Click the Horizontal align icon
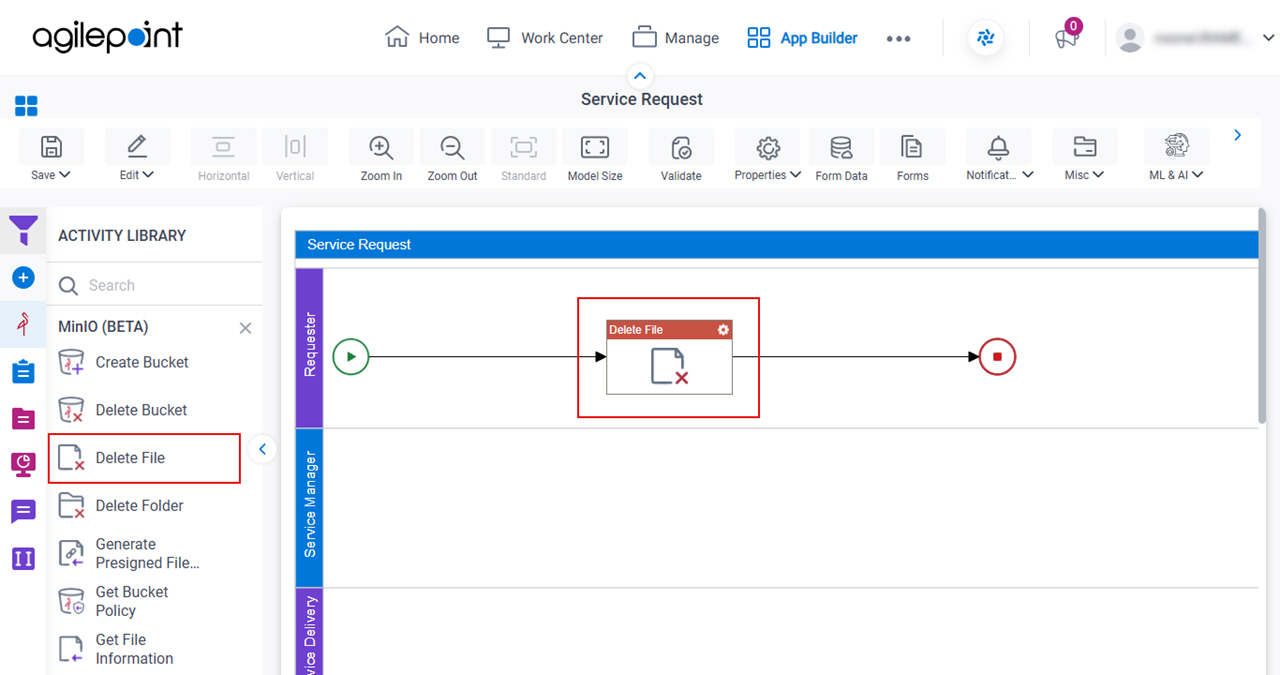This screenshot has height=675, width=1280. (x=223, y=147)
